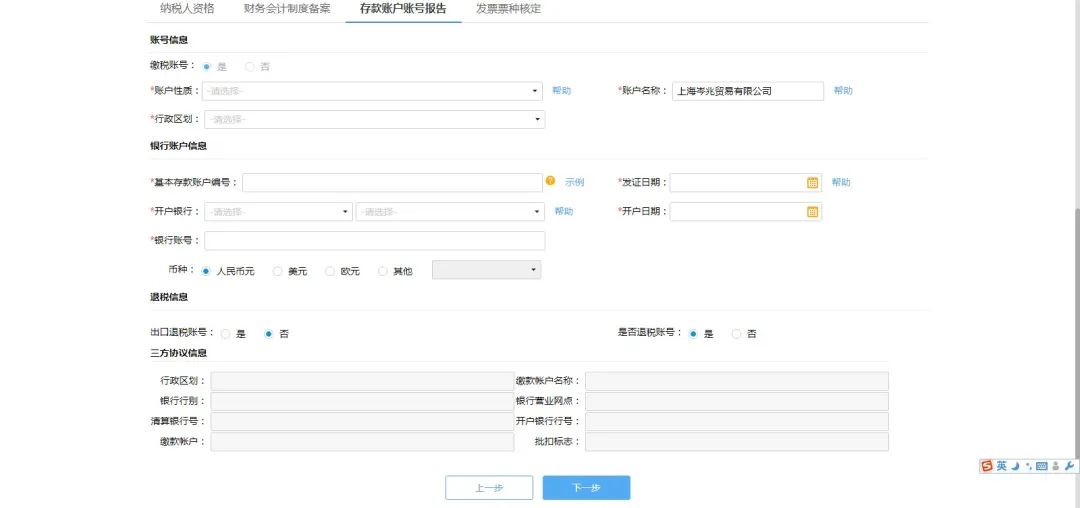This screenshot has width=1080, height=508.
Task: Click the orange question mark beside 示例
Action: (x=550, y=182)
